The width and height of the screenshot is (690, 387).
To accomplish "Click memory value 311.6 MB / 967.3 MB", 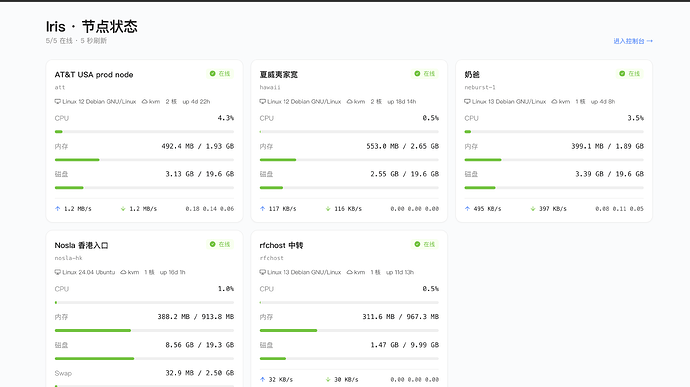I will click(400, 317).
